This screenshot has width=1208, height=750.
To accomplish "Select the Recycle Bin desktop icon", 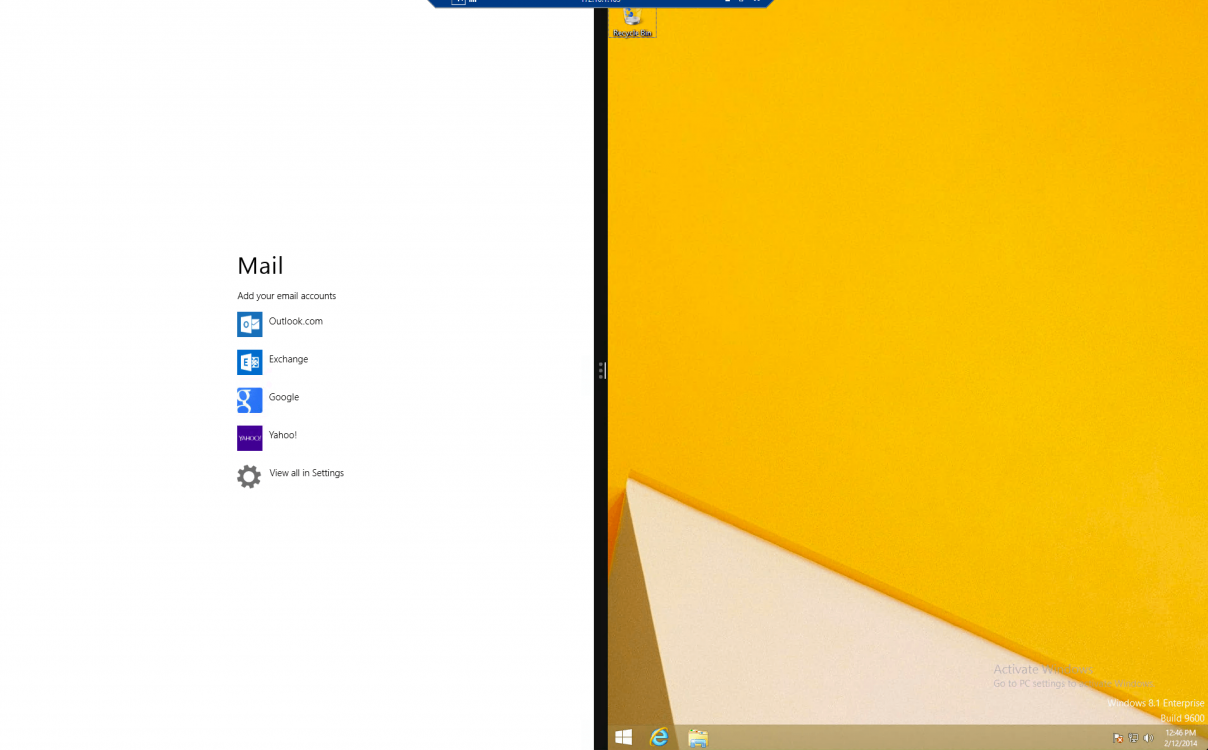I will [632, 22].
